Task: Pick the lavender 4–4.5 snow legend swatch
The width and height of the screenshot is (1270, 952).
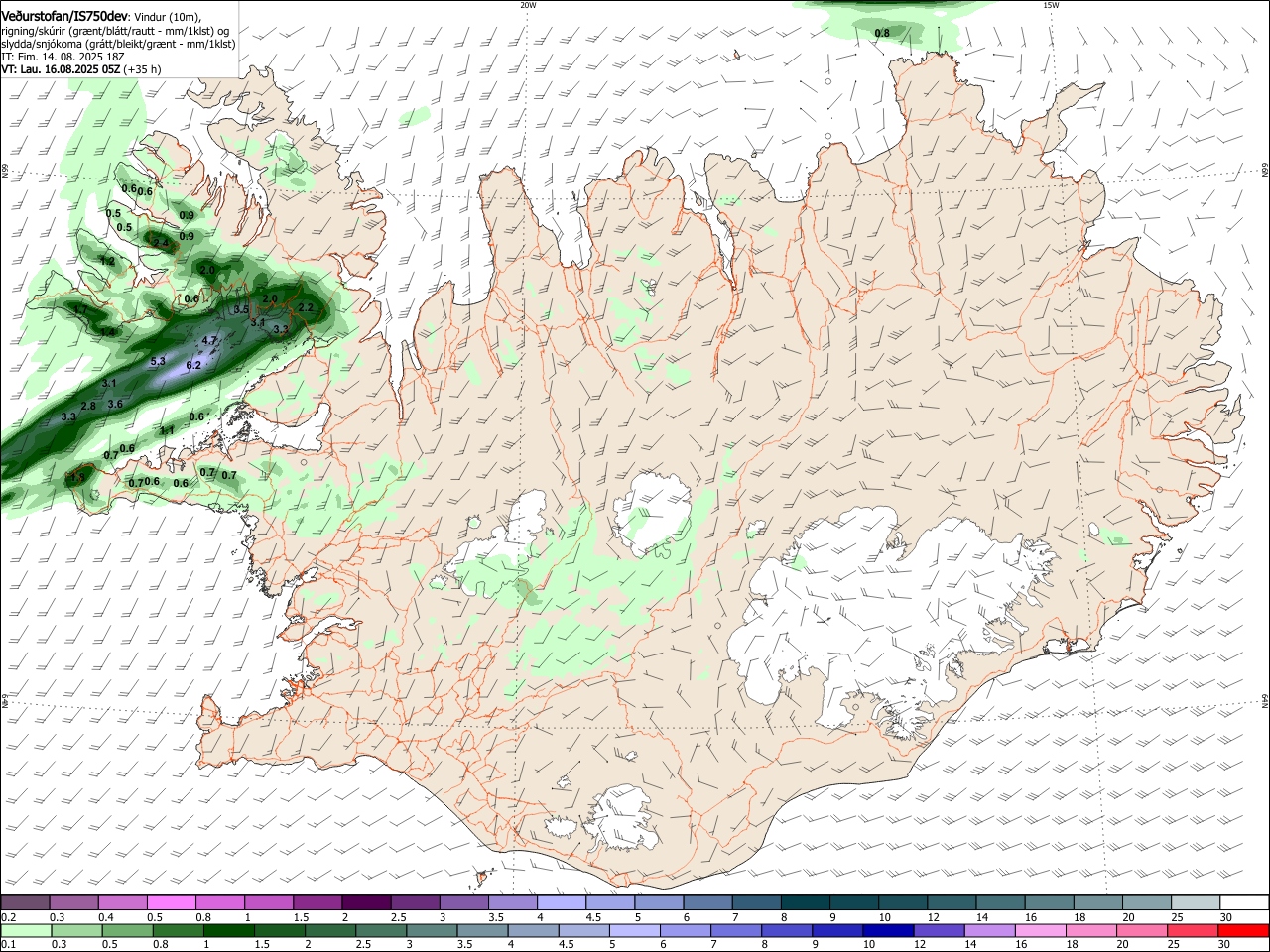Action: (x=562, y=902)
